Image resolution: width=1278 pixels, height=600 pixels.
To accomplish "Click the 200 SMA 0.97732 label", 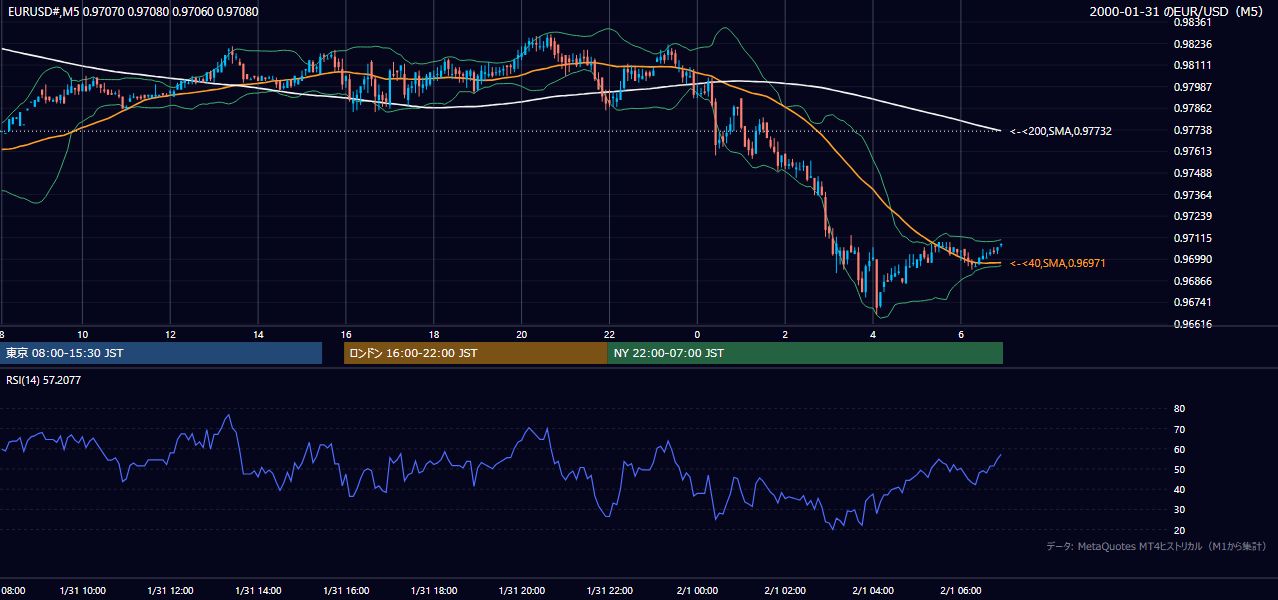I will pos(1060,131).
